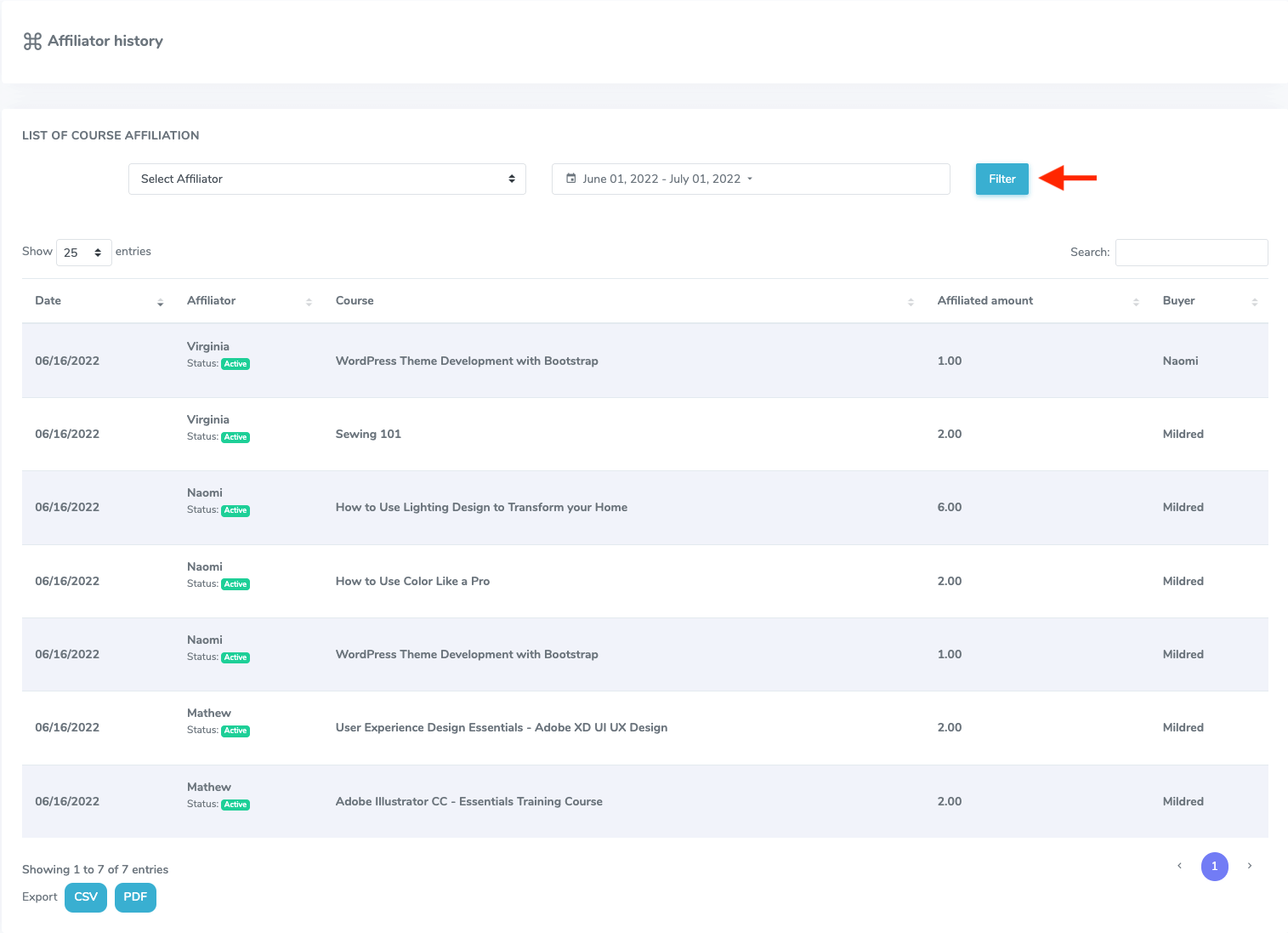Toggle Virginia's Active status badge
Screen dimensions: 1288x933
click(235, 363)
